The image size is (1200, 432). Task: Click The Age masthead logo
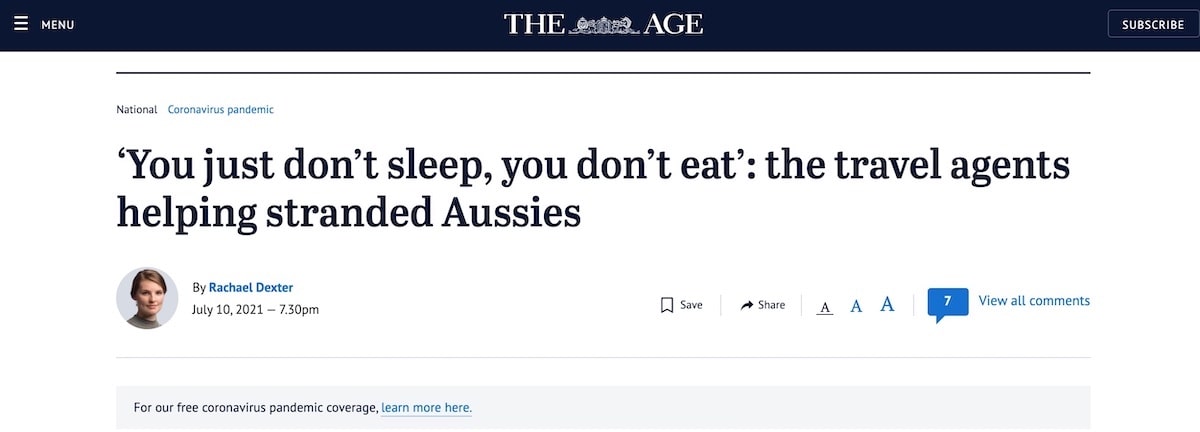pyautogui.click(x=603, y=24)
